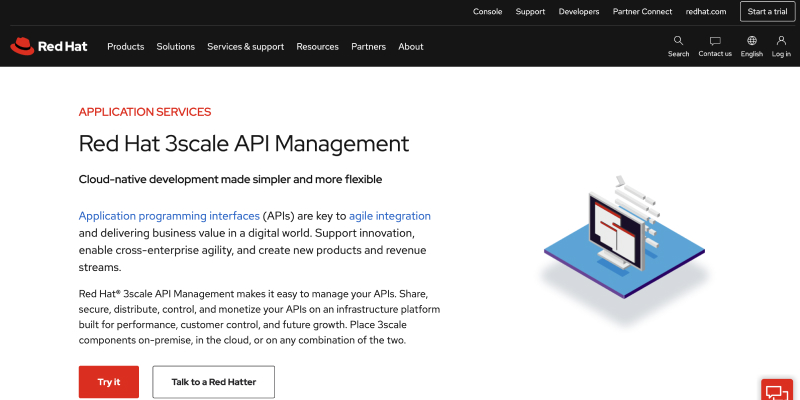
Task: Click Talk to a Red Hatter button
Action: [x=213, y=382]
